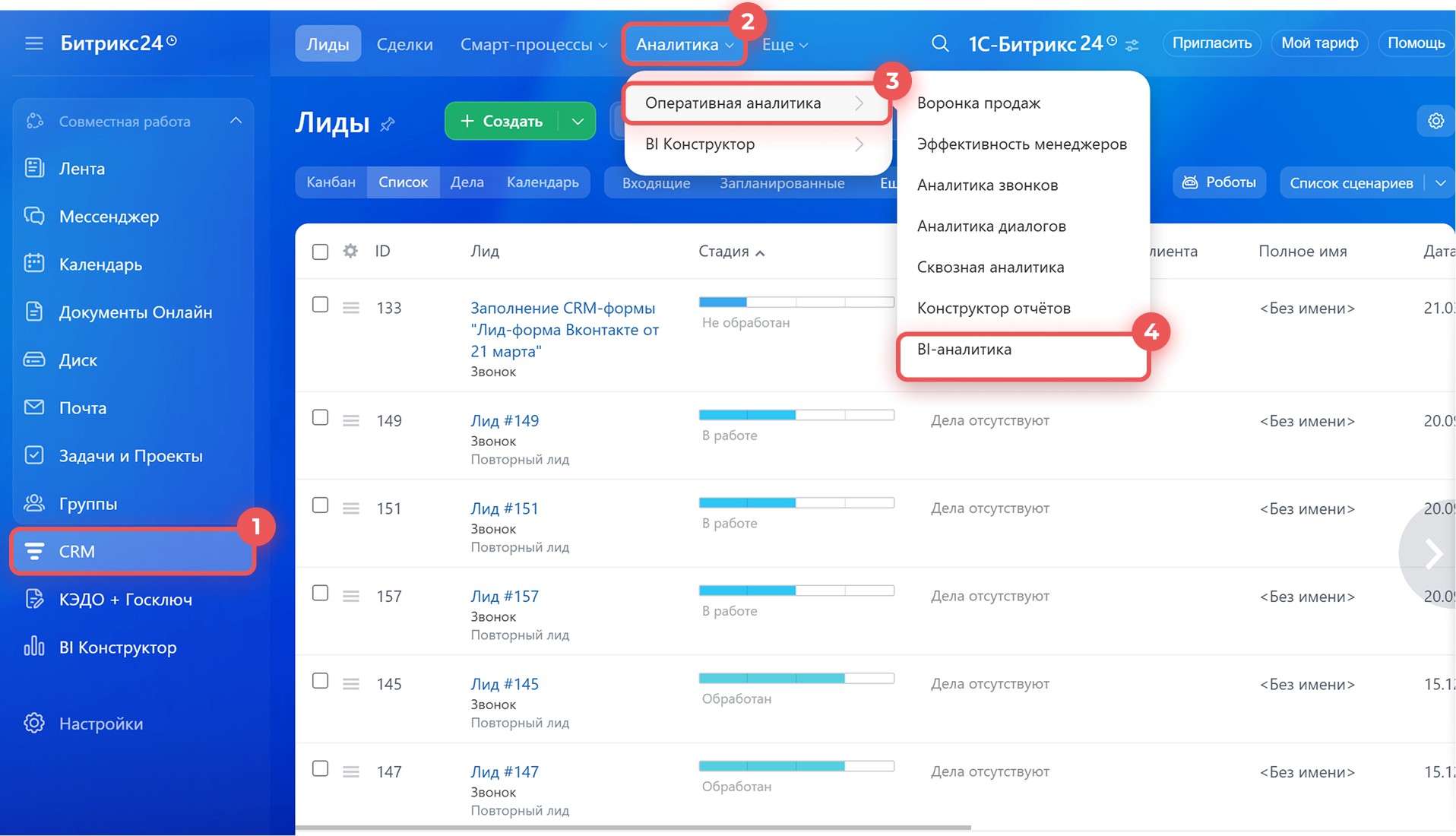Open Мессенджер from the sidebar
Screen dimensions: 1456x836
[x=109, y=217]
